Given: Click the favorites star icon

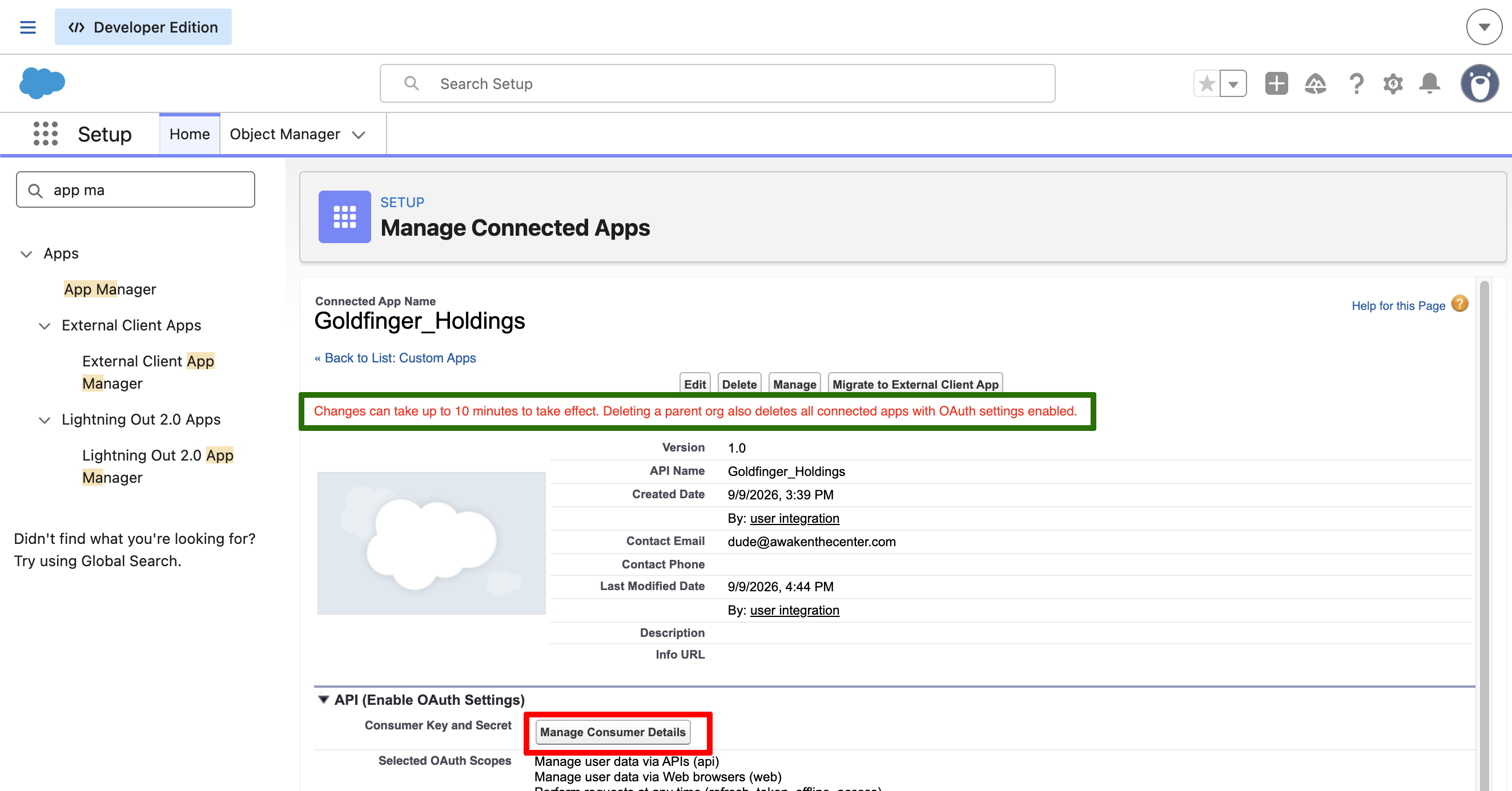Looking at the screenshot, I should click(1207, 84).
